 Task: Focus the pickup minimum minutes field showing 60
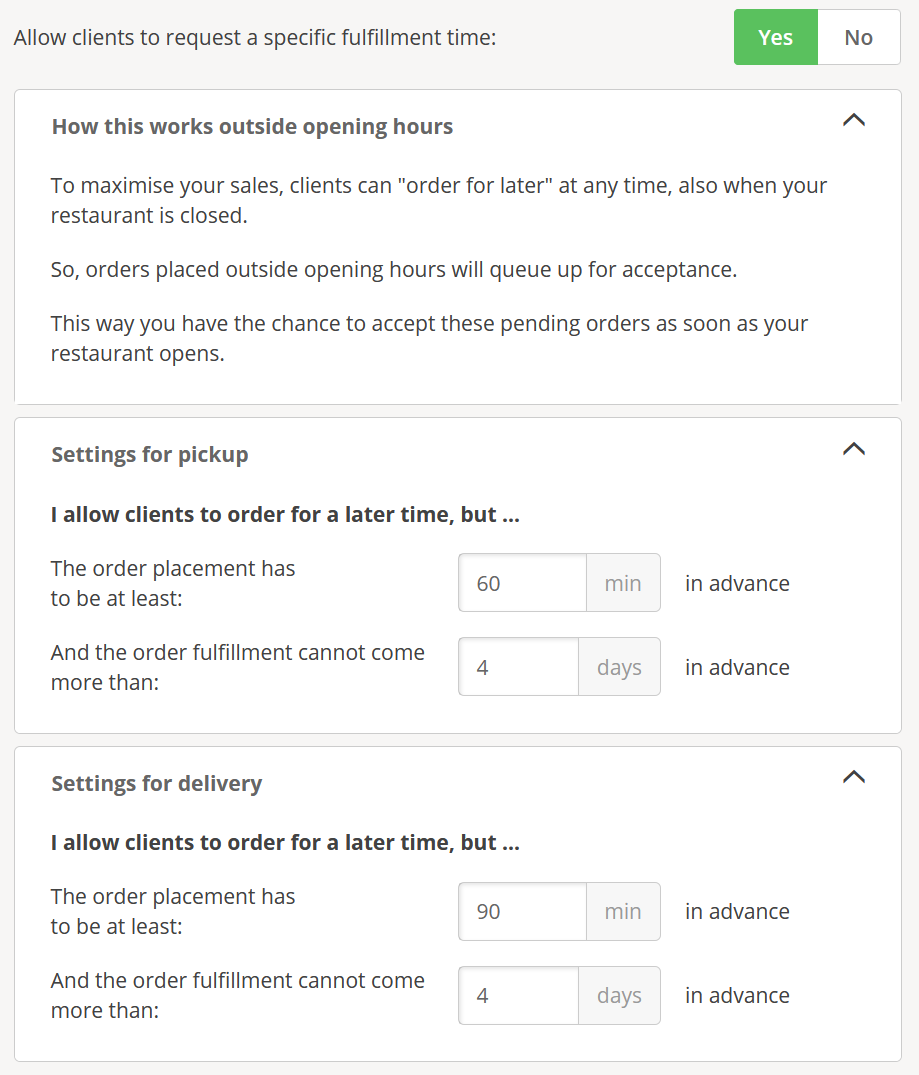(522, 583)
